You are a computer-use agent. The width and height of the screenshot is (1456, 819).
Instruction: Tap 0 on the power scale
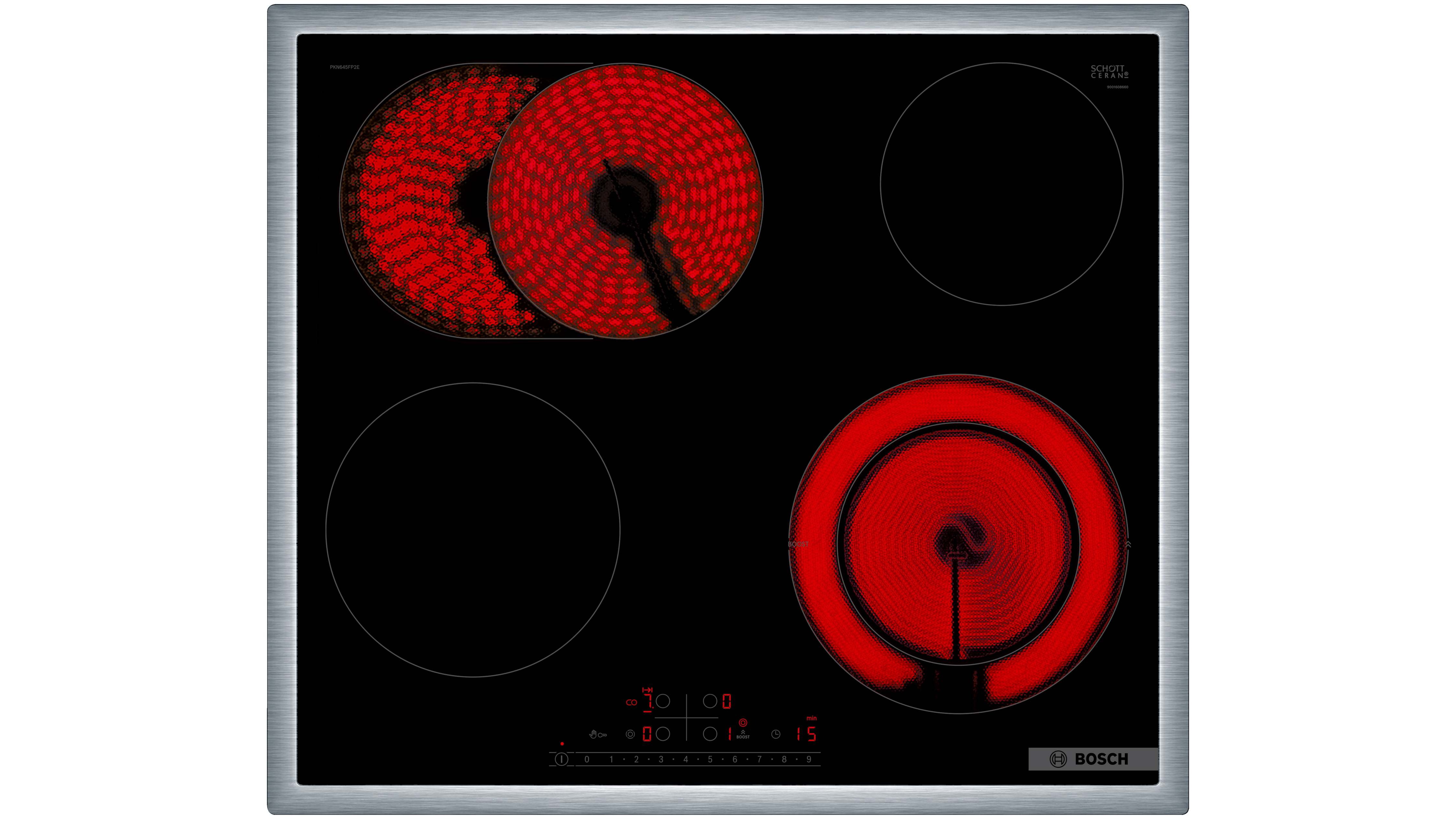587,759
